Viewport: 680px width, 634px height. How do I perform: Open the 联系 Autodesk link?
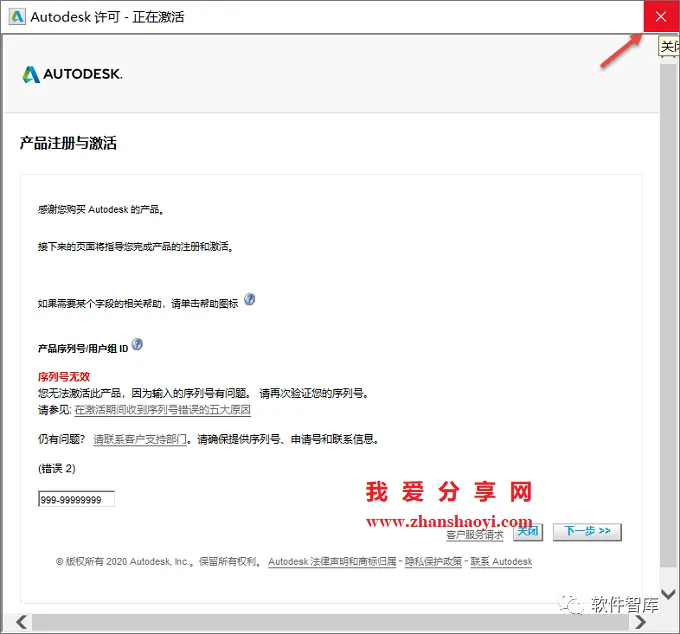[x=501, y=562]
